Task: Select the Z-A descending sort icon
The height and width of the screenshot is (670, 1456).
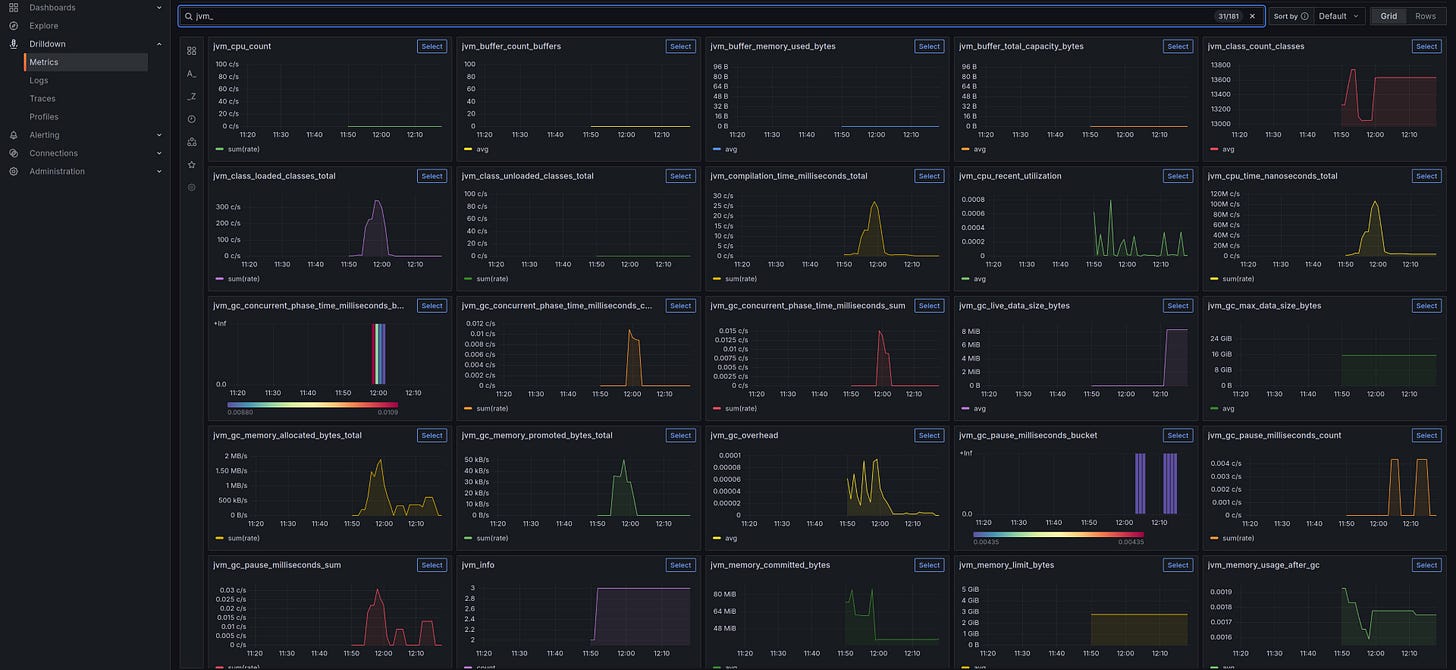Action: 191,94
